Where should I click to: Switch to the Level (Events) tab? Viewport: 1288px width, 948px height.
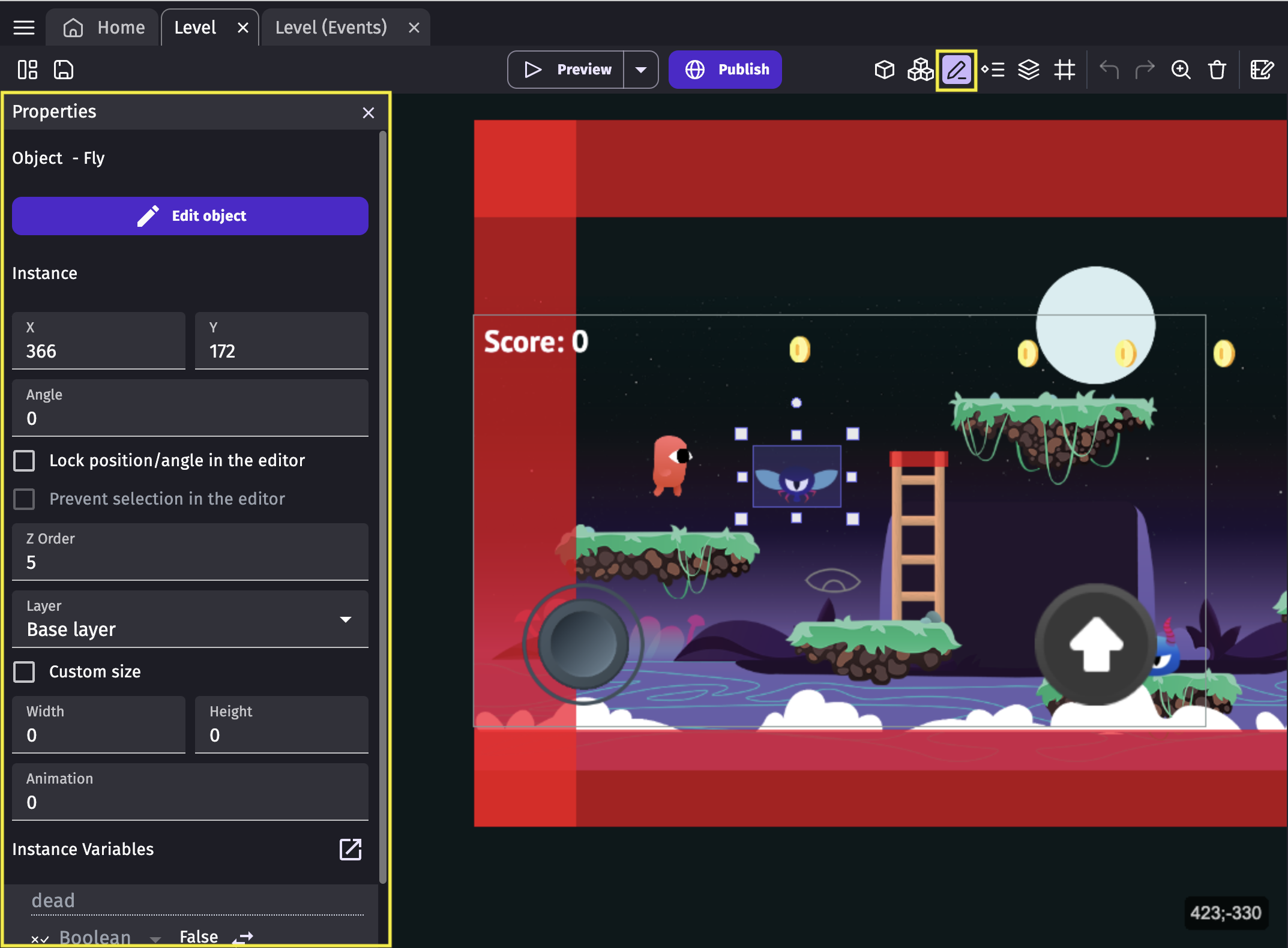click(331, 28)
